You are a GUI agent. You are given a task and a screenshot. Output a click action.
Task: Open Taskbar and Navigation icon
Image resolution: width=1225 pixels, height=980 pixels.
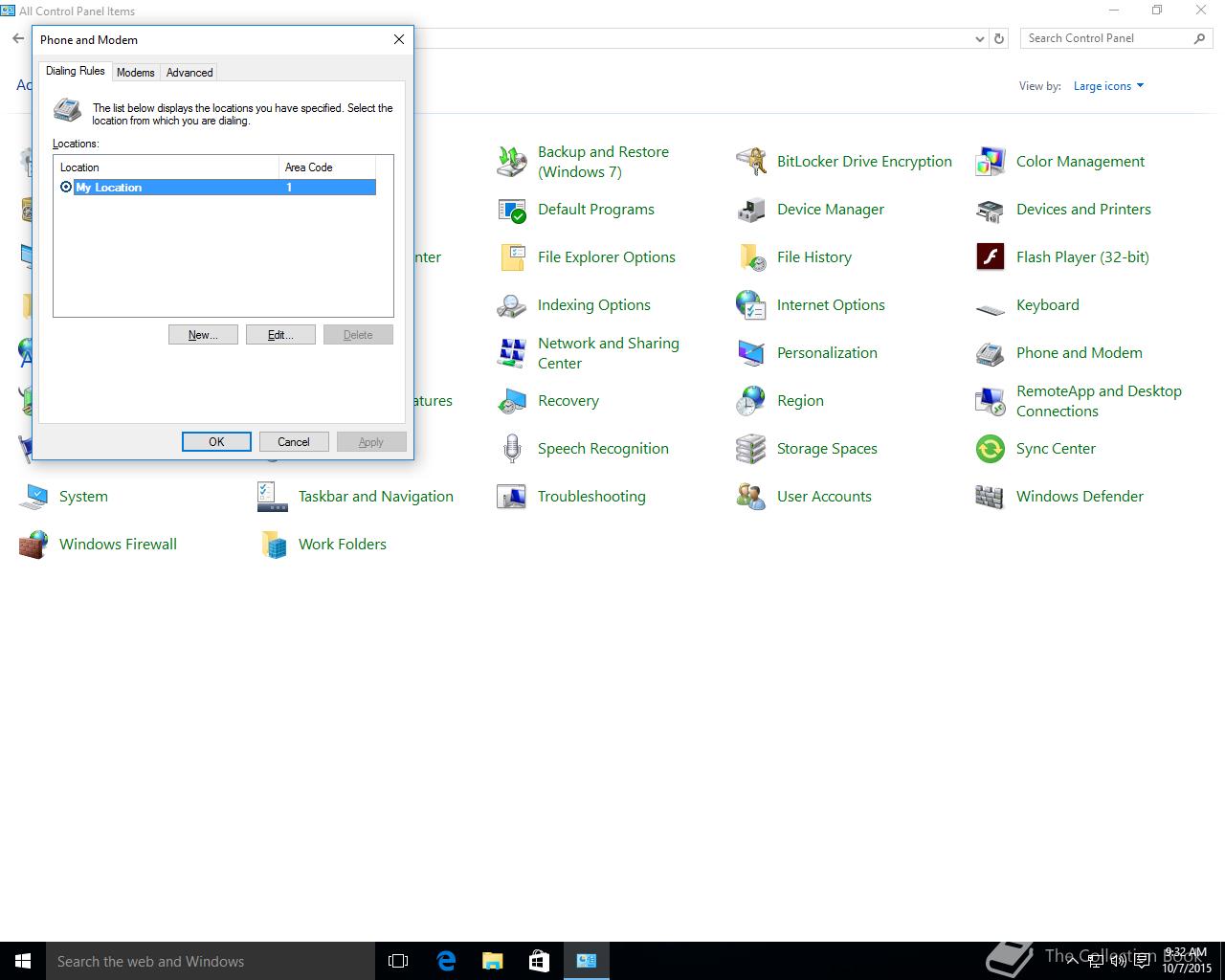point(273,497)
